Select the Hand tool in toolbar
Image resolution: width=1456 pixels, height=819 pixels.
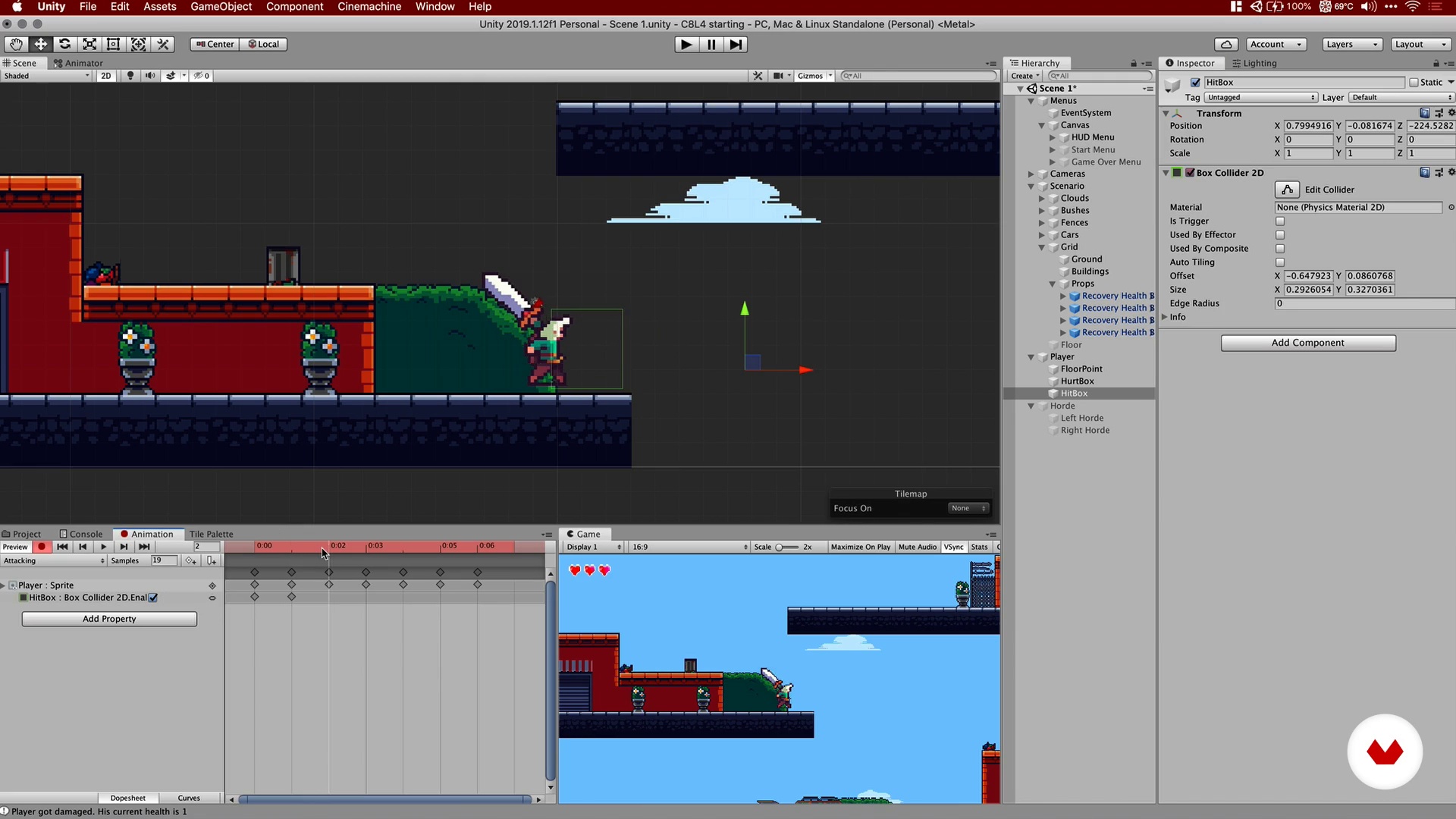coord(16,44)
